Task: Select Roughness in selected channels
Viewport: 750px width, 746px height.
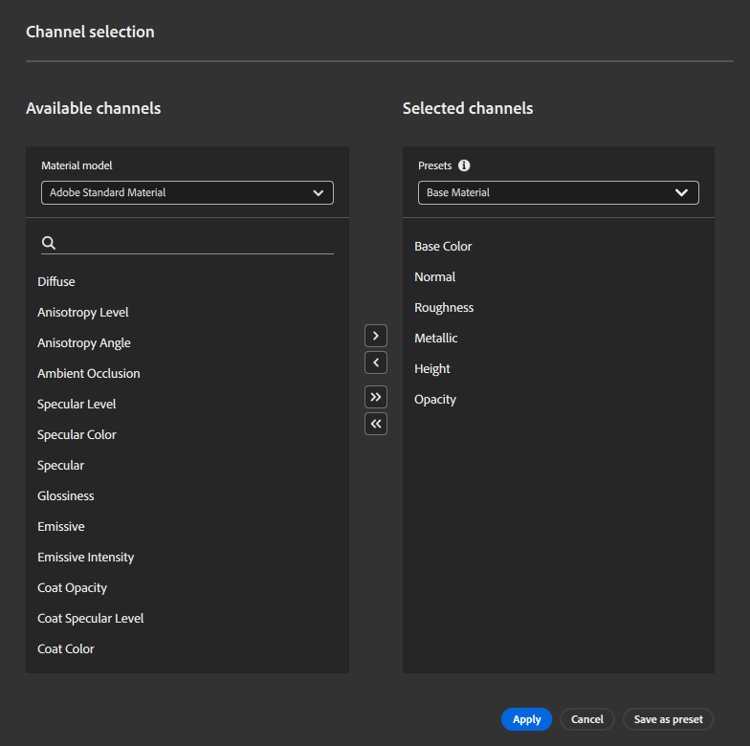Action: tap(444, 307)
